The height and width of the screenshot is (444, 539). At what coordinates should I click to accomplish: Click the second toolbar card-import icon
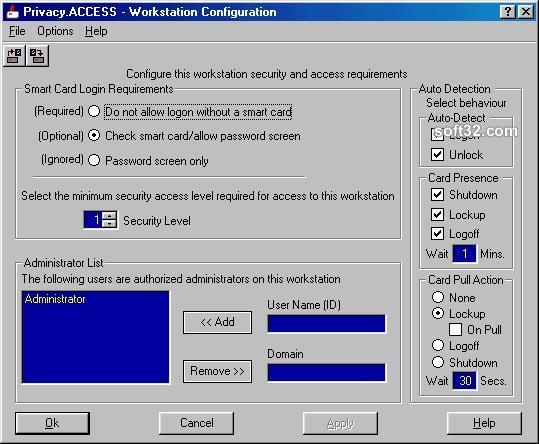[x=37, y=56]
